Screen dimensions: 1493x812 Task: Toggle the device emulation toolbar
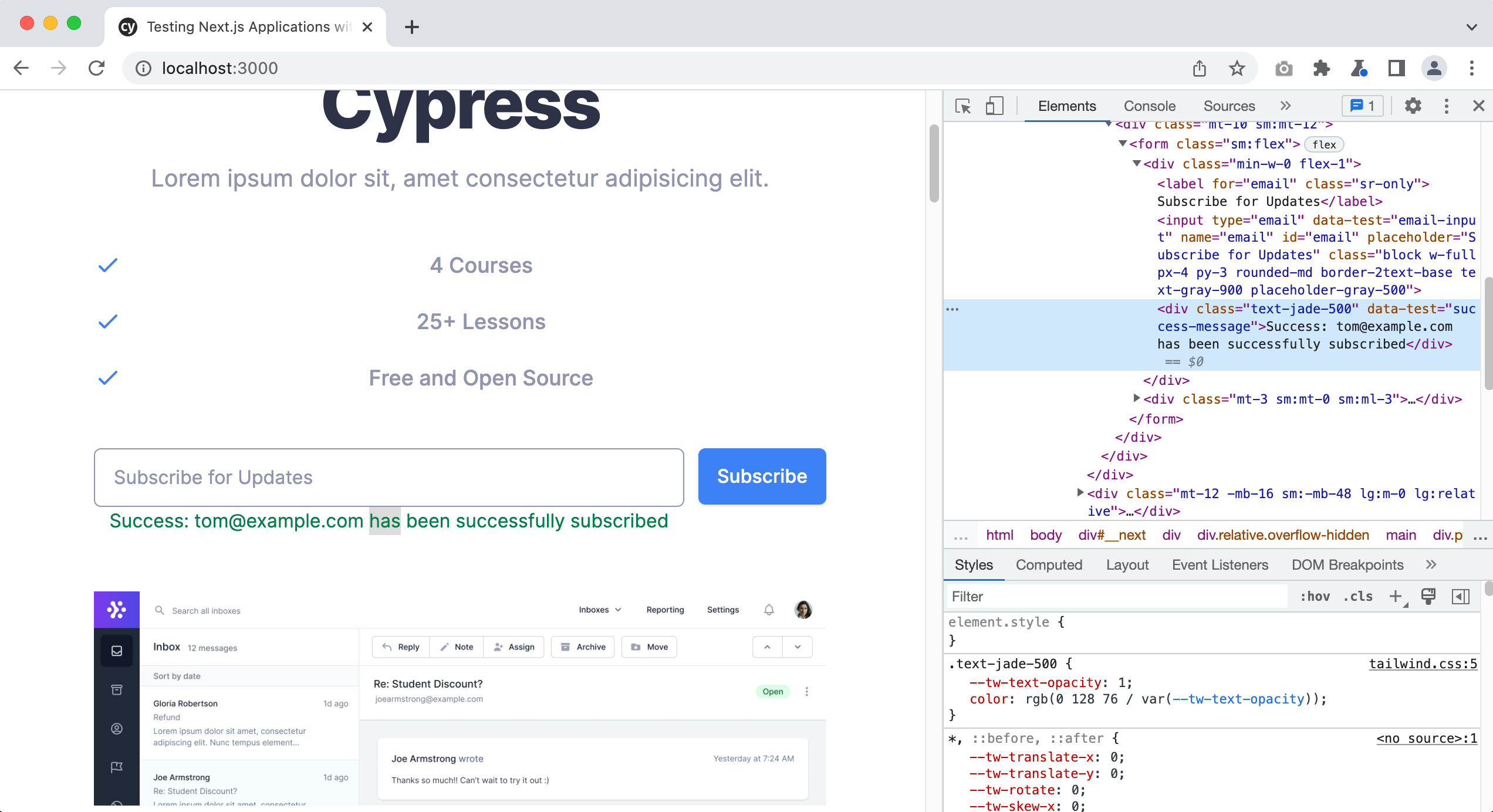994,106
